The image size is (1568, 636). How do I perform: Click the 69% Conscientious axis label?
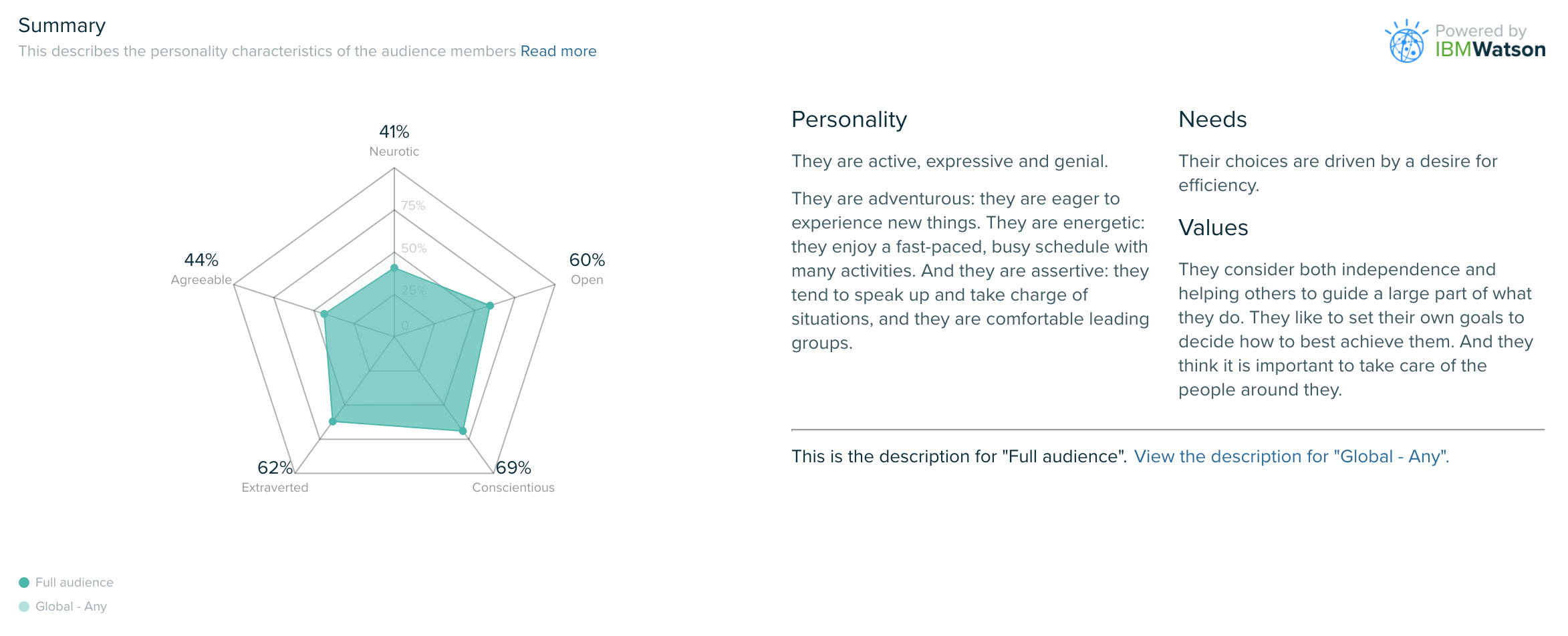tap(513, 476)
